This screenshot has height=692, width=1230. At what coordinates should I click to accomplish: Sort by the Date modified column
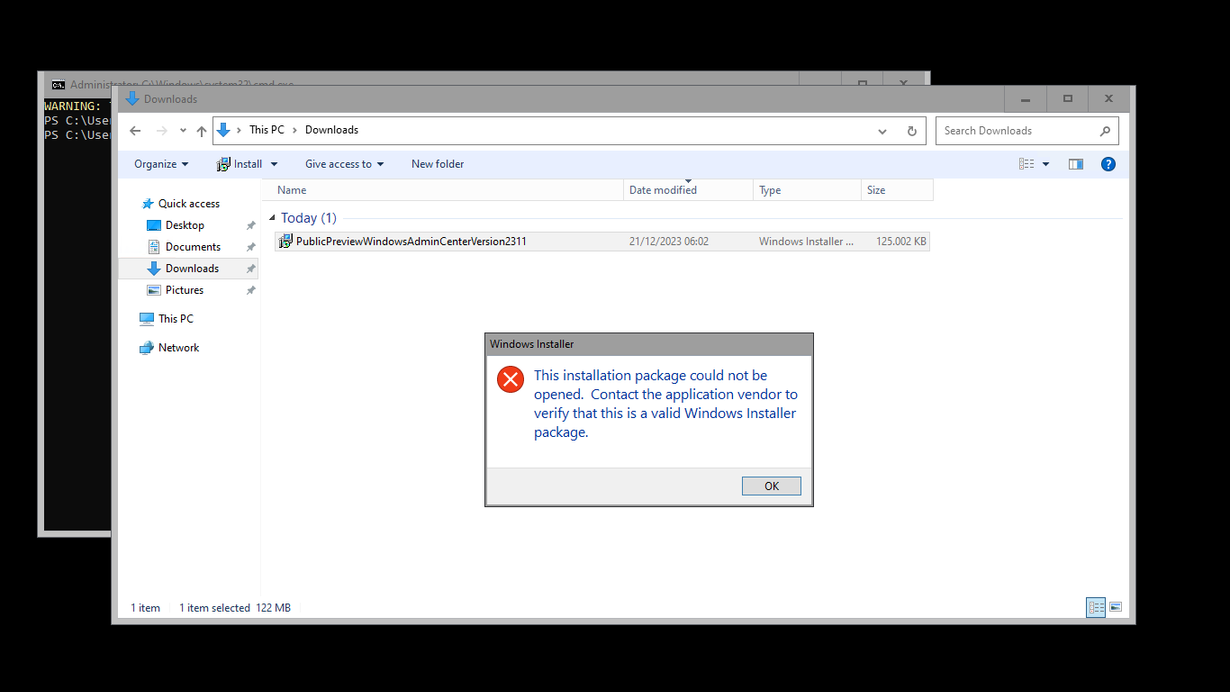(688, 190)
